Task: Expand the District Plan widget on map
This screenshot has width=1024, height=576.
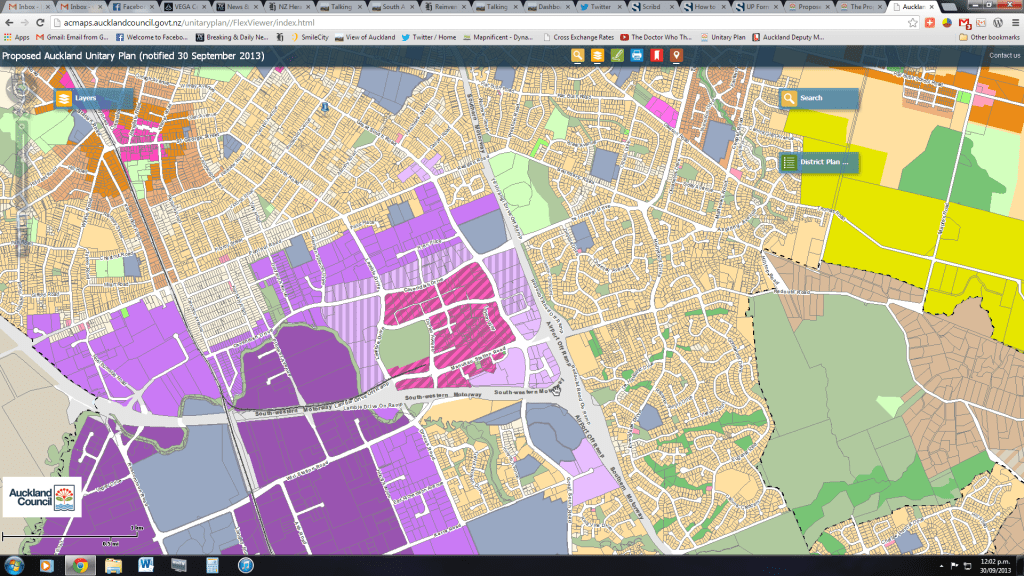Action: [x=818, y=161]
